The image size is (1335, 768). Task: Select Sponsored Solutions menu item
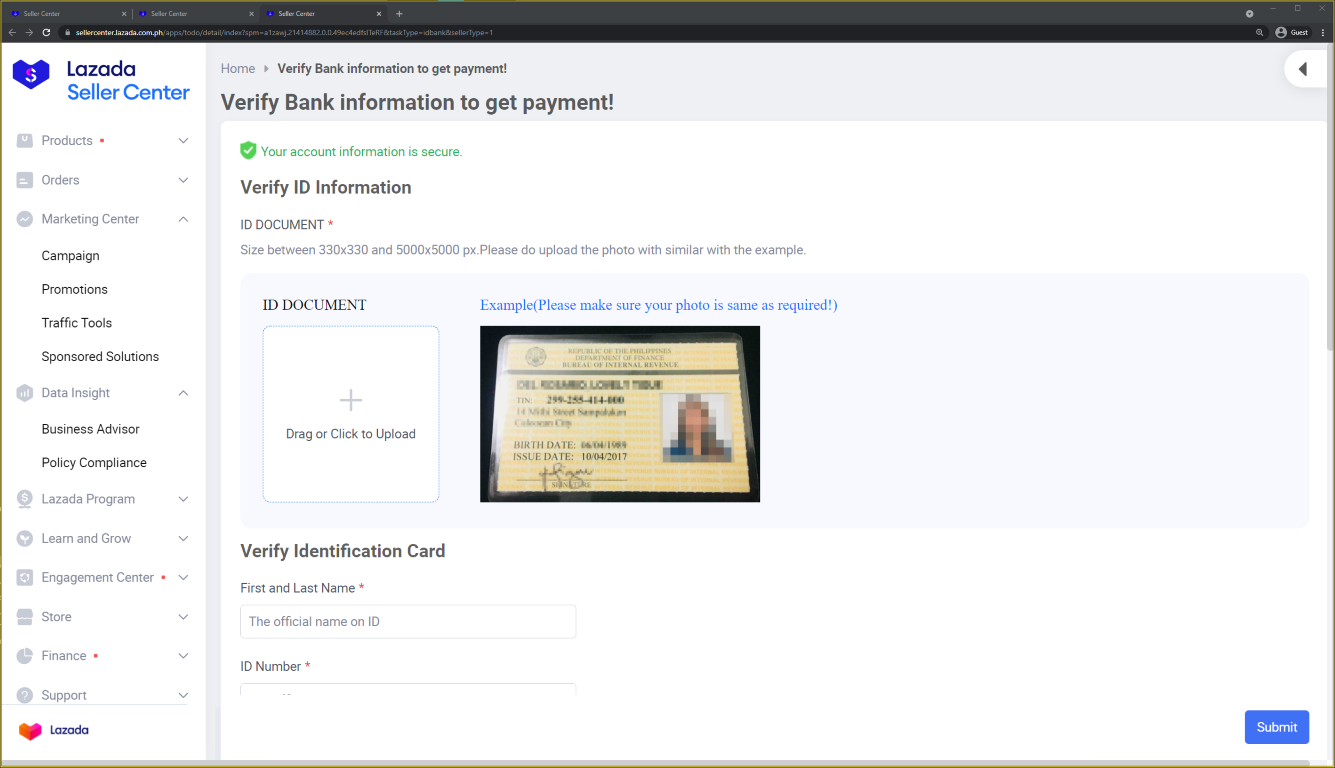(100, 356)
